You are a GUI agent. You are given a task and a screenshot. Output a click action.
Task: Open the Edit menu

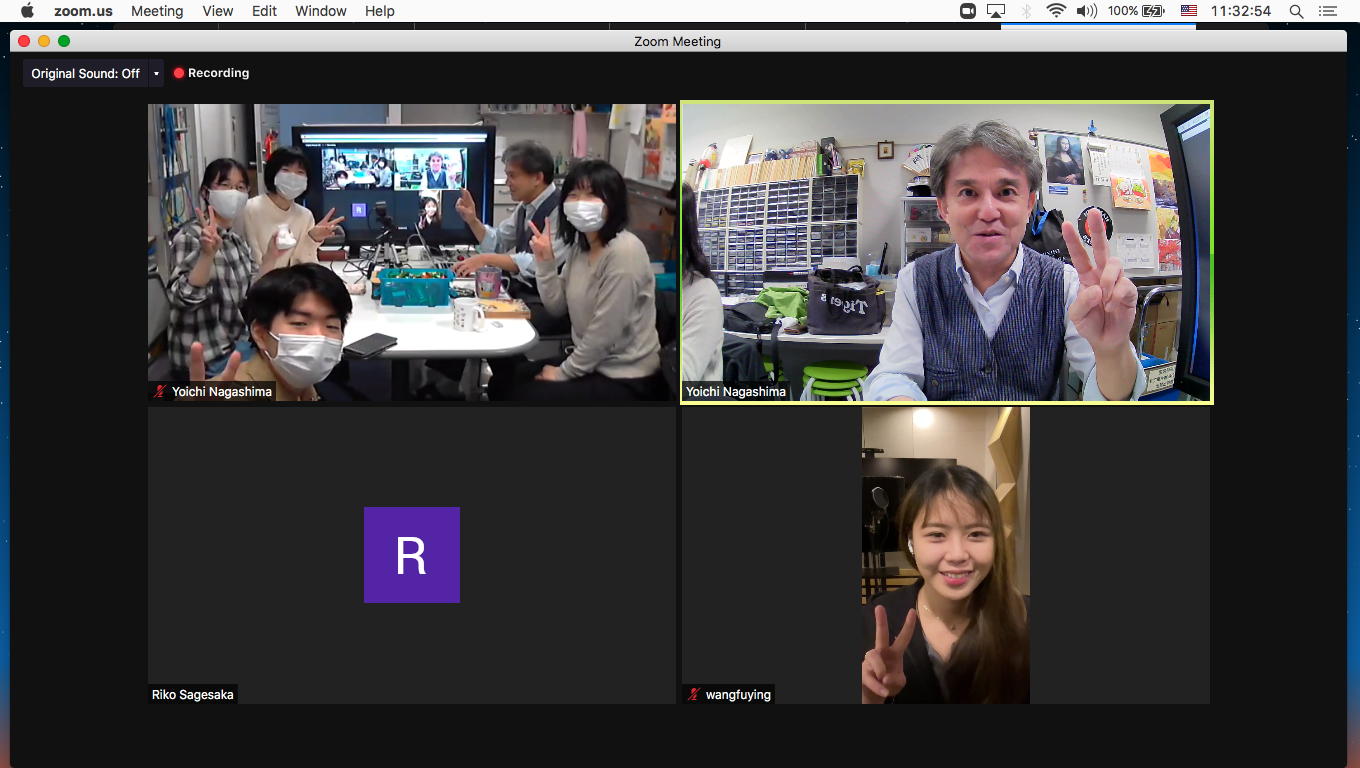point(264,11)
